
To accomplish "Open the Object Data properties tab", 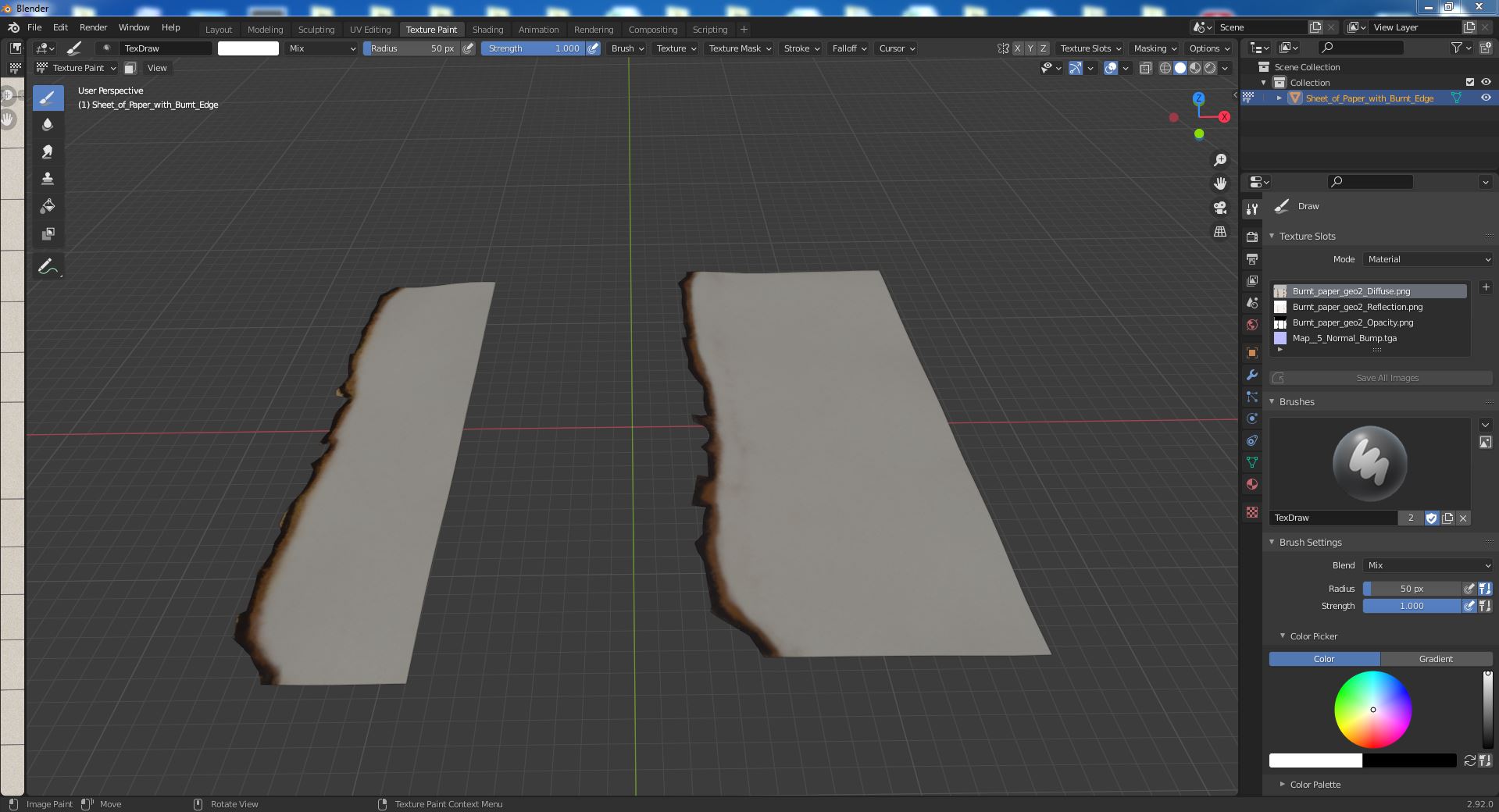I will coord(1252,462).
